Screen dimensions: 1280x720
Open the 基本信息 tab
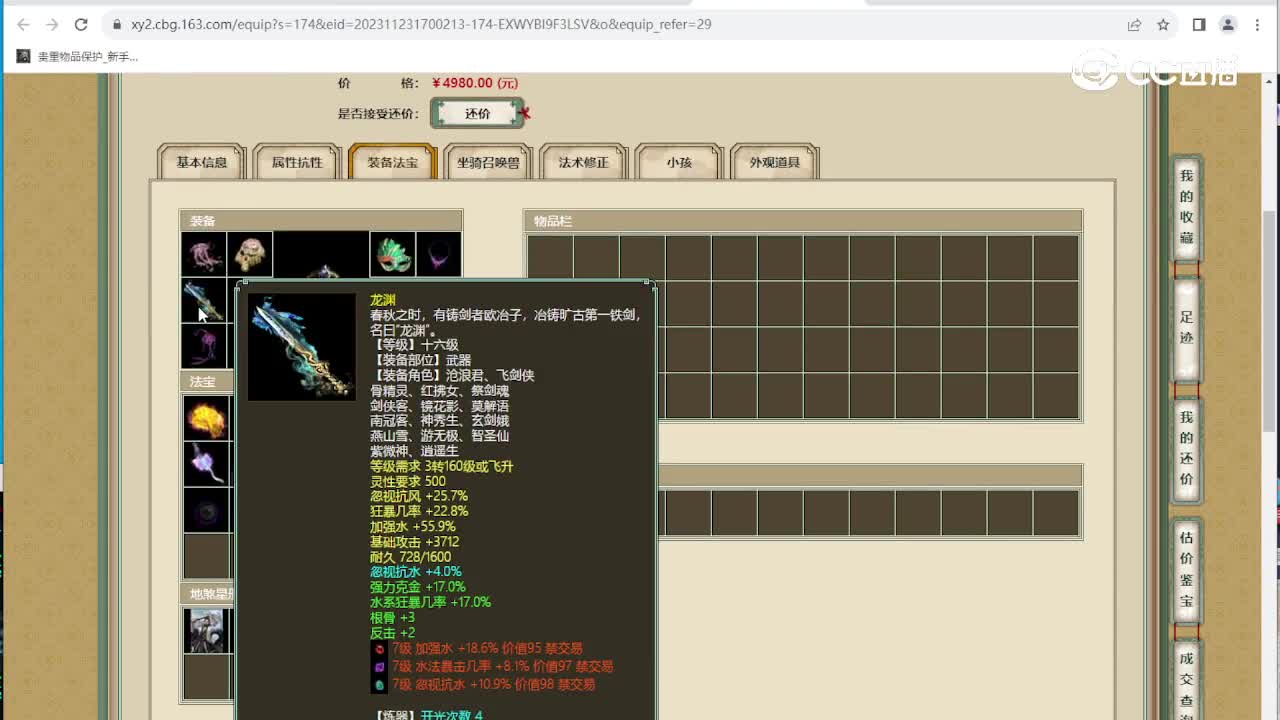[x=202, y=162]
